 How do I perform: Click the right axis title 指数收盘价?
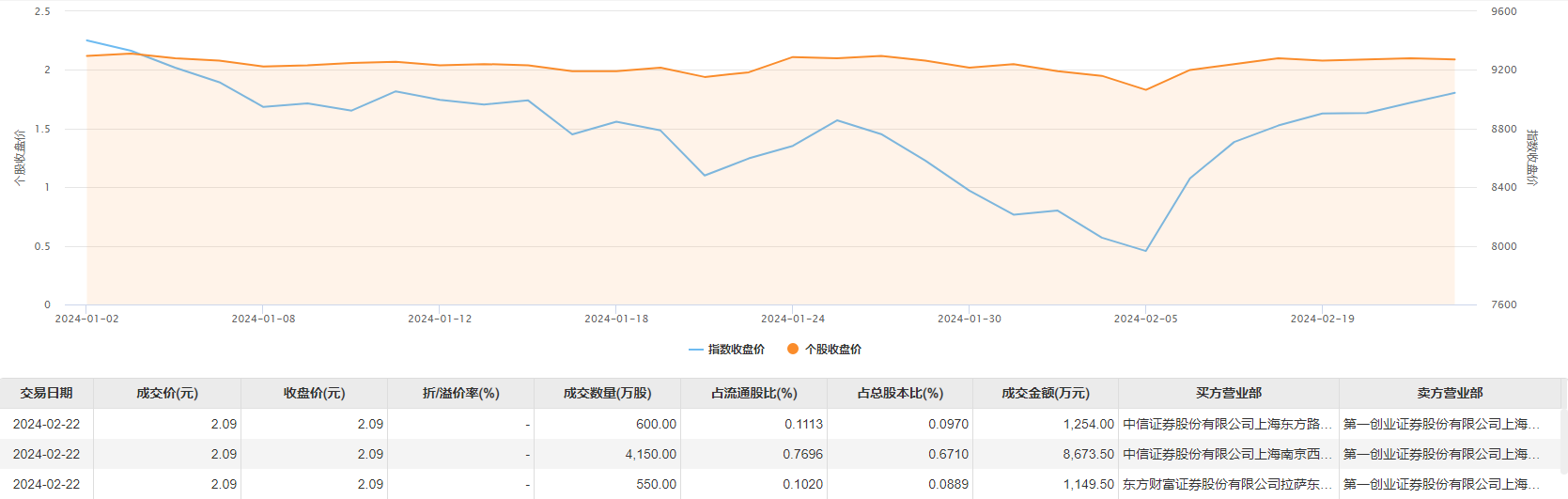pos(1531,158)
